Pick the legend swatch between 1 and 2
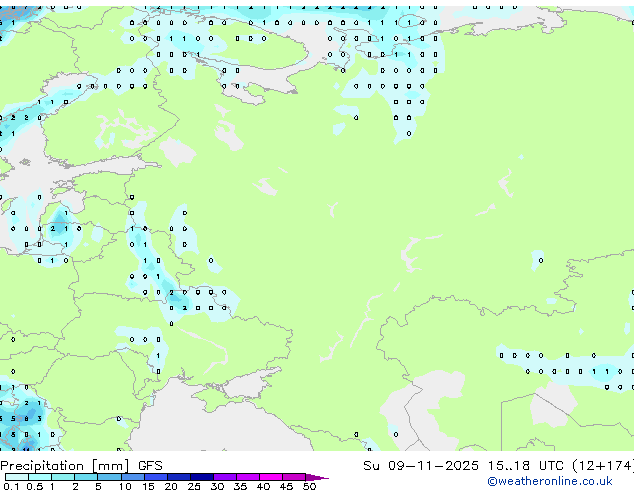This screenshot has height=490, width=634. coord(63,477)
